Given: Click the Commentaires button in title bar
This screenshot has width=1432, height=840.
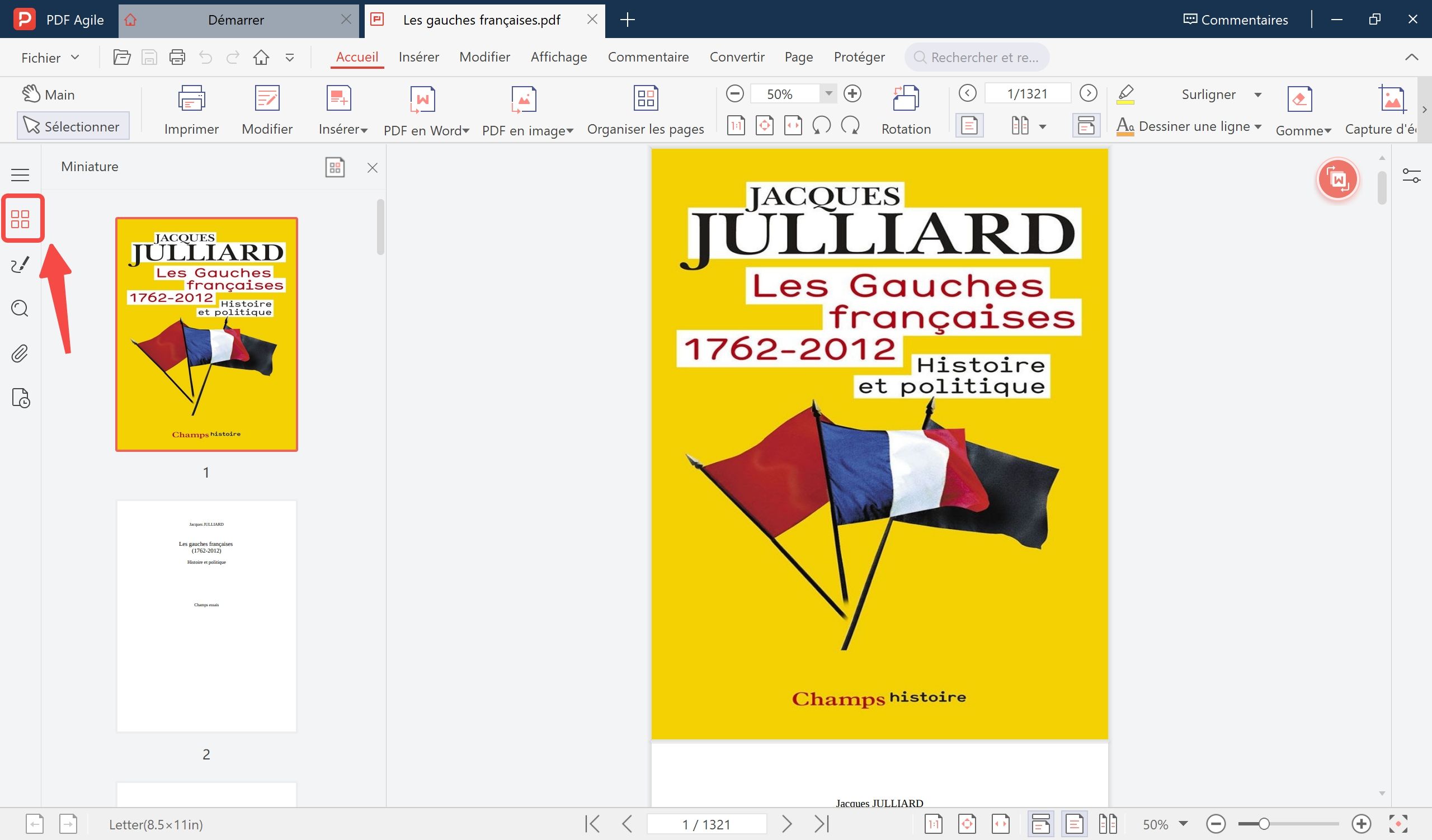Looking at the screenshot, I should click(1236, 20).
